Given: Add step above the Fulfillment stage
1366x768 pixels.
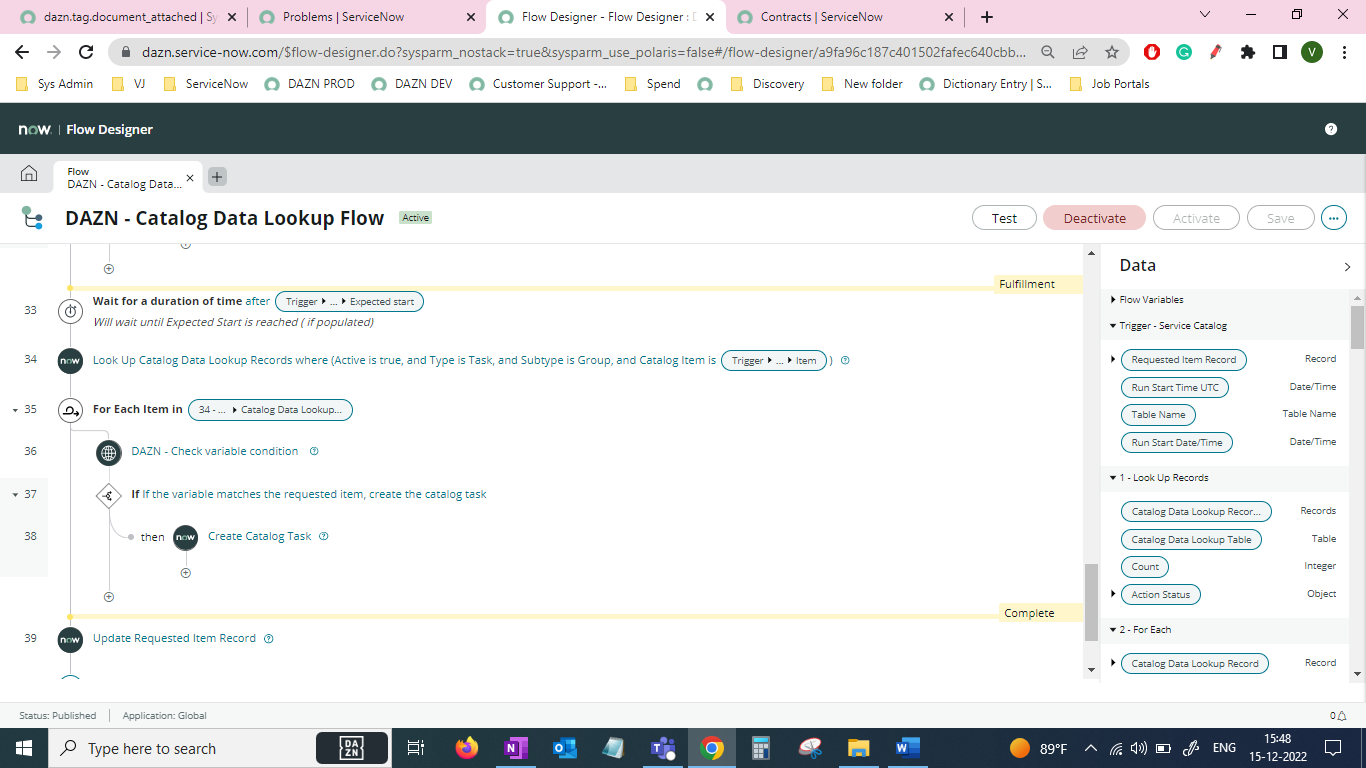Looking at the screenshot, I should (109, 269).
